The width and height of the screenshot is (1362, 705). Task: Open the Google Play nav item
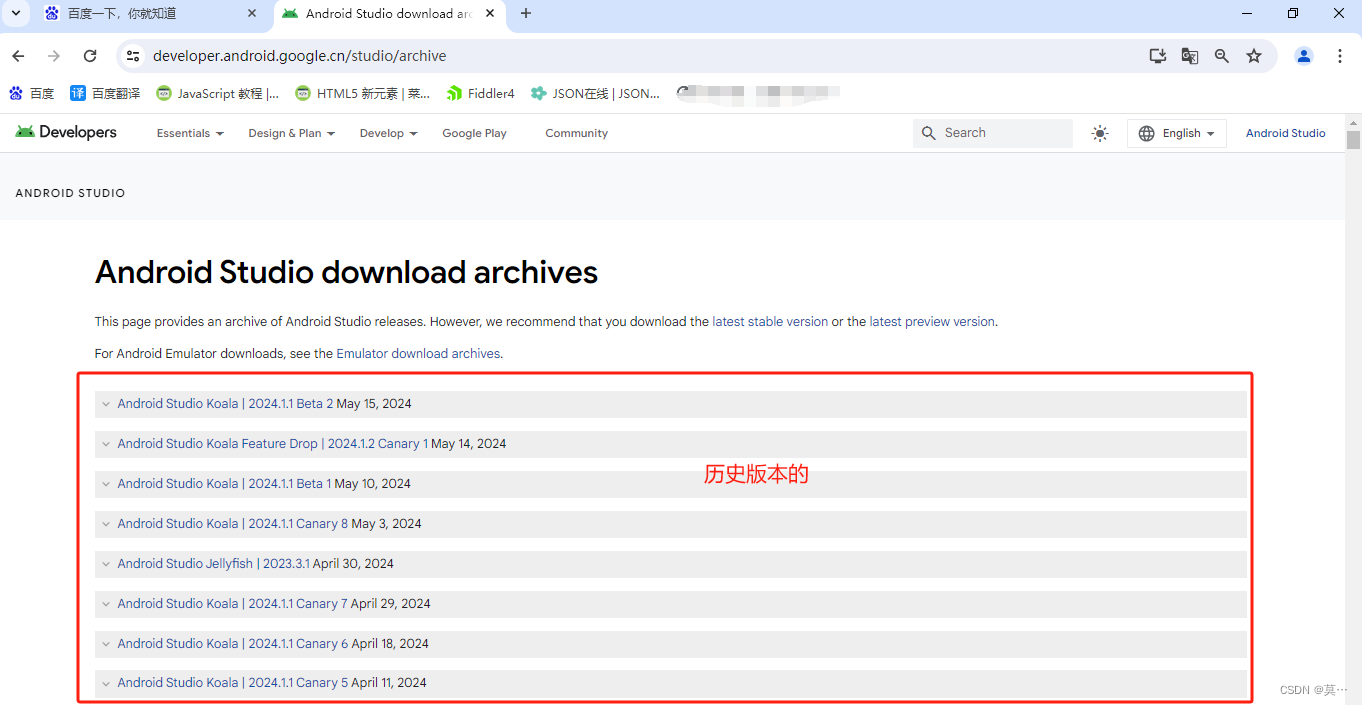coord(474,133)
